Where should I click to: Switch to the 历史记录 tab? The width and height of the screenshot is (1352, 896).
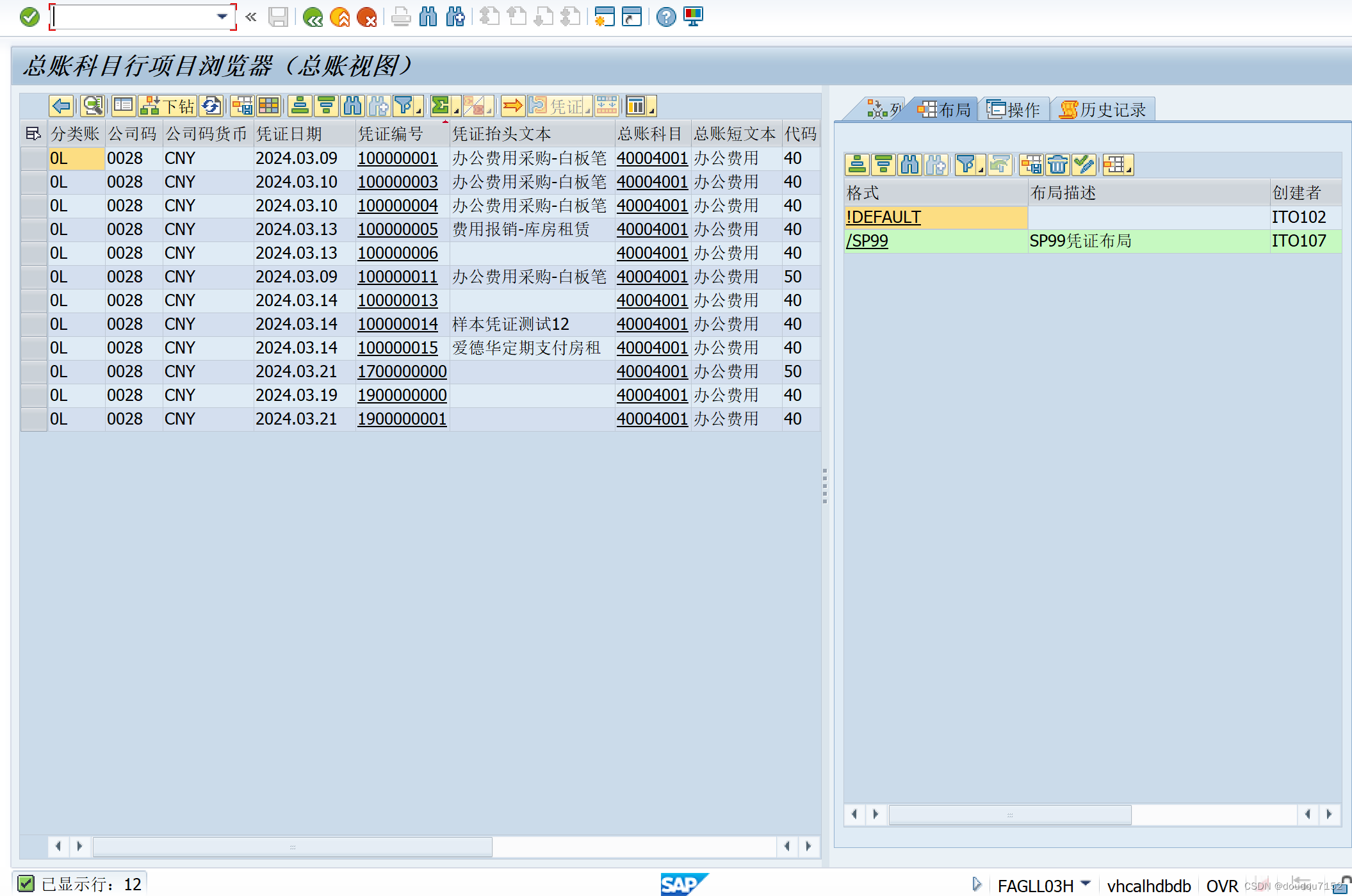[1104, 110]
